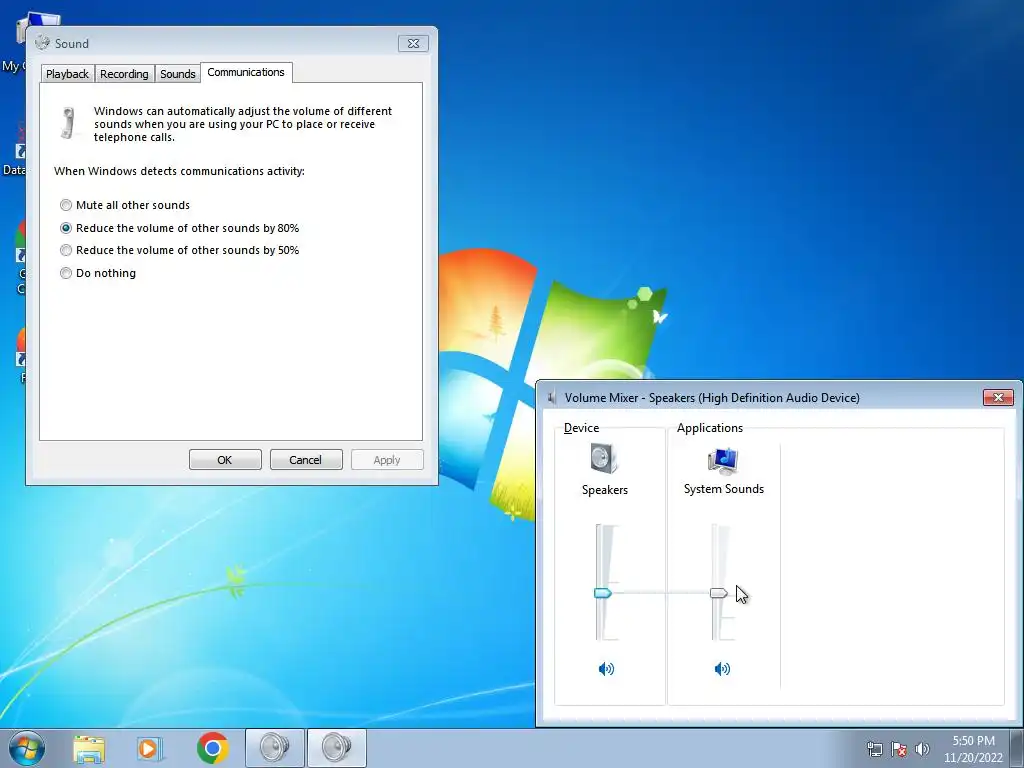Image resolution: width=1024 pixels, height=768 pixels.
Task: Click the Speakers label in Volume Mixer
Action: coord(605,490)
